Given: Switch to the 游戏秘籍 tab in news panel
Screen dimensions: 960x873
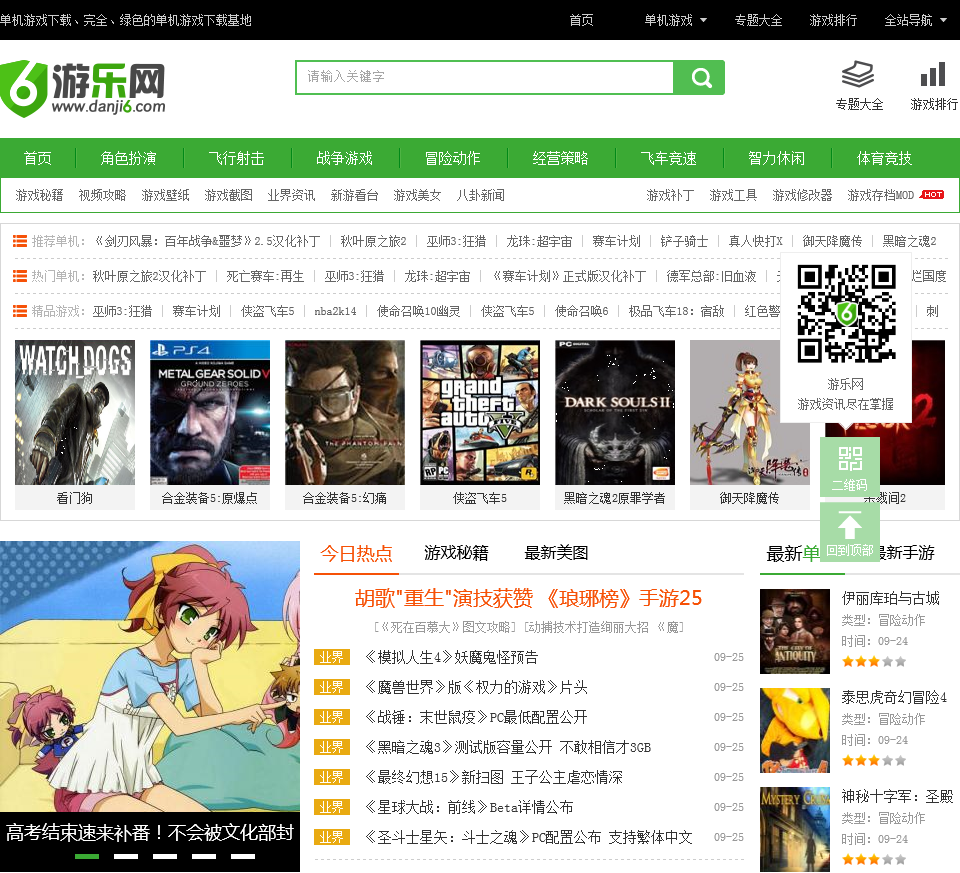Looking at the screenshot, I should pyautogui.click(x=456, y=553).
